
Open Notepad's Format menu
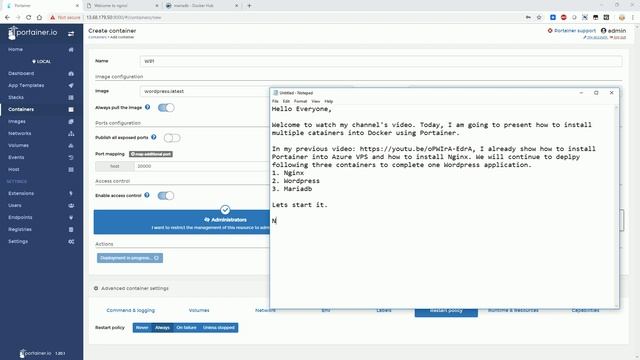click(x=300, y=101)
